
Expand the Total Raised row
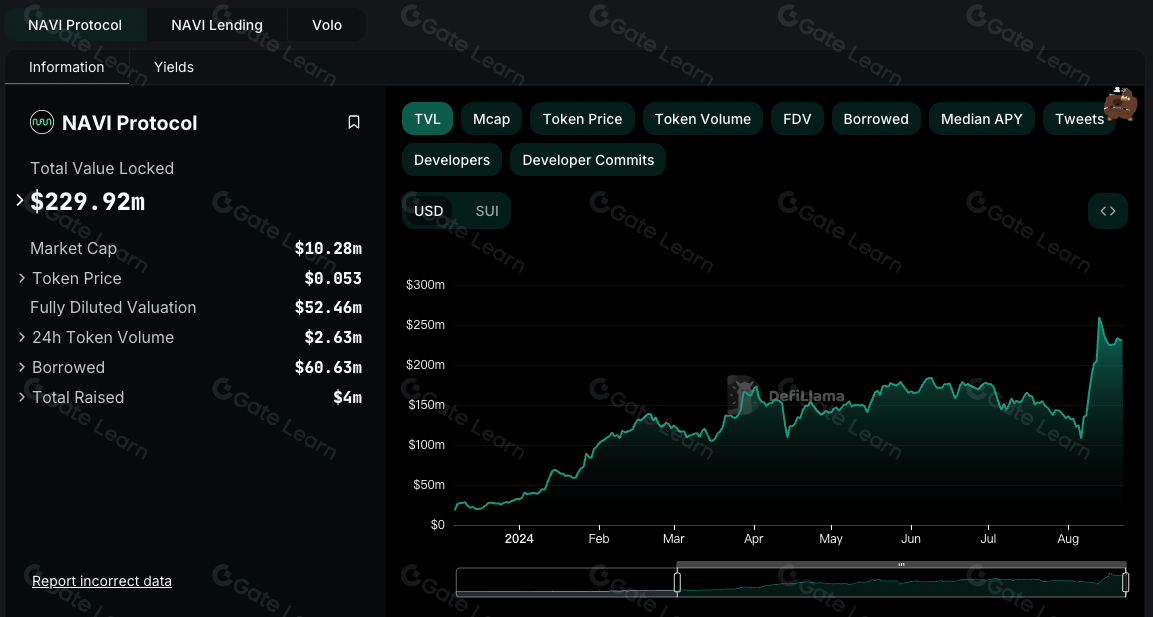[22, 397]
